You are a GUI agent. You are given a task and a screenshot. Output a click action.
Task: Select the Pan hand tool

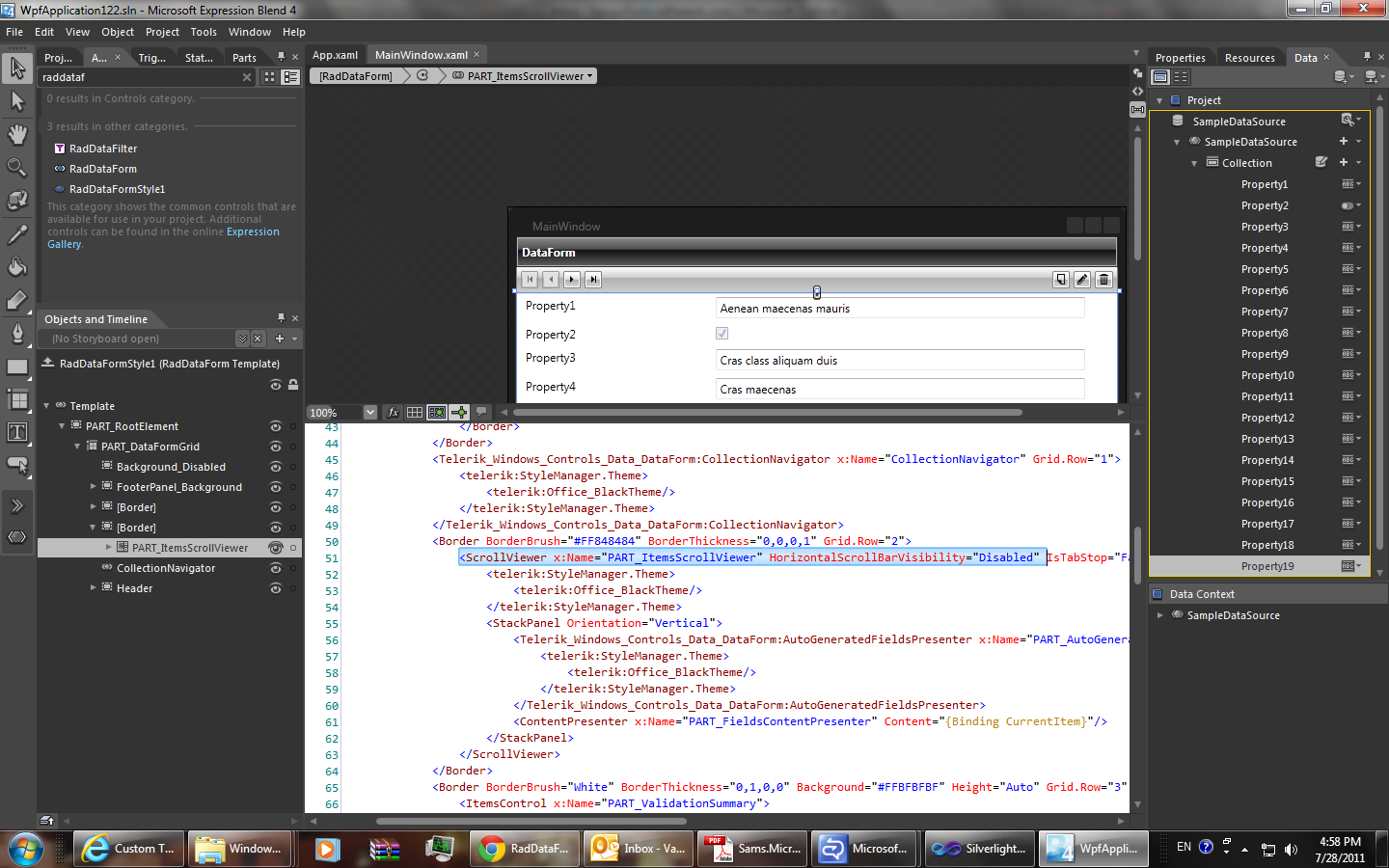pos(17,134)
